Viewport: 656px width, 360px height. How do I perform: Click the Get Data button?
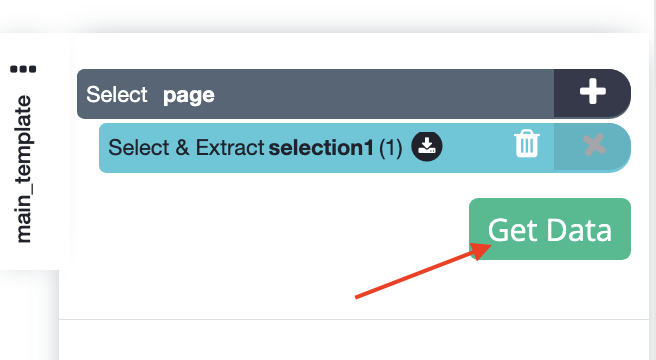[550, 229]
